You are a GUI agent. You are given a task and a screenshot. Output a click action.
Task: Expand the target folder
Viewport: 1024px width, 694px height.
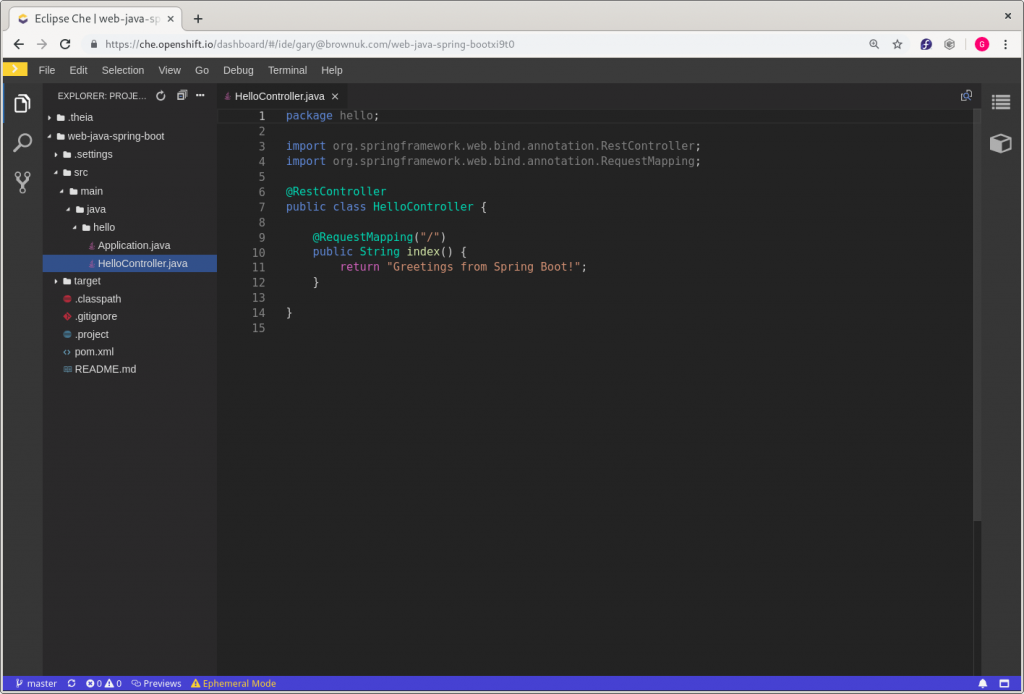(x=86, y=281)
